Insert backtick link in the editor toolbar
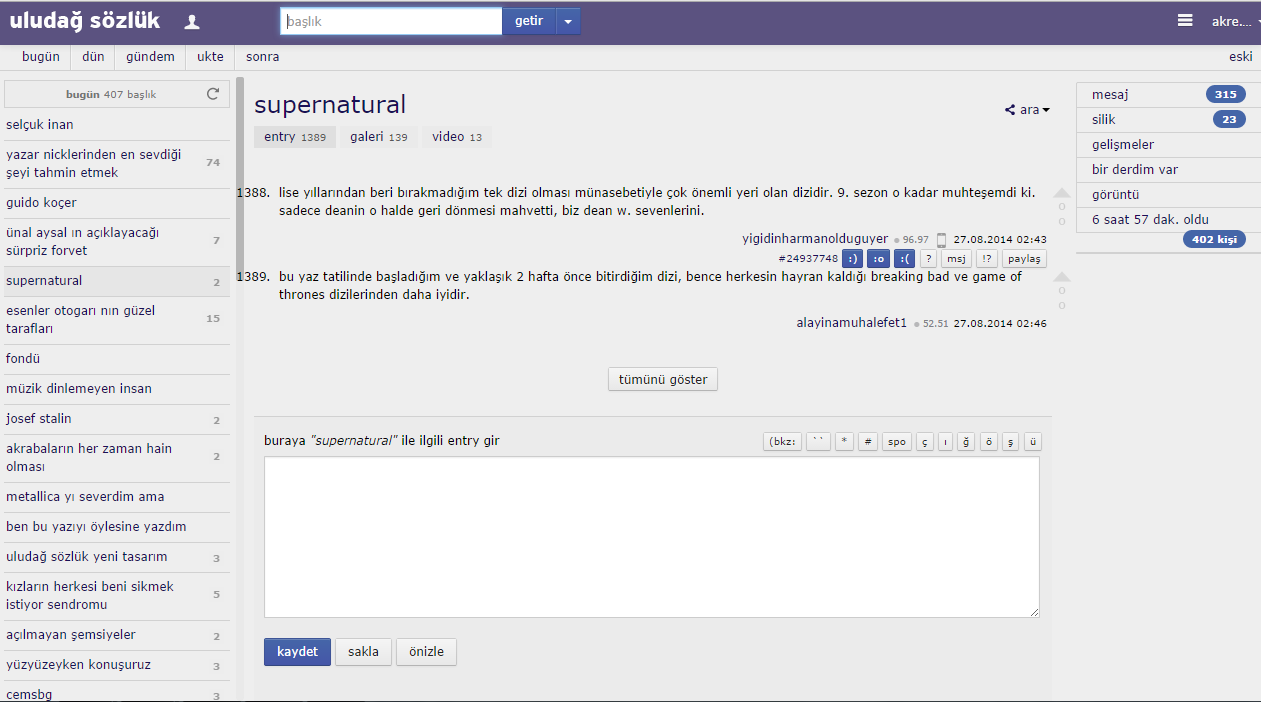Viewport: 1261px width, 702px height. point(819,441)
